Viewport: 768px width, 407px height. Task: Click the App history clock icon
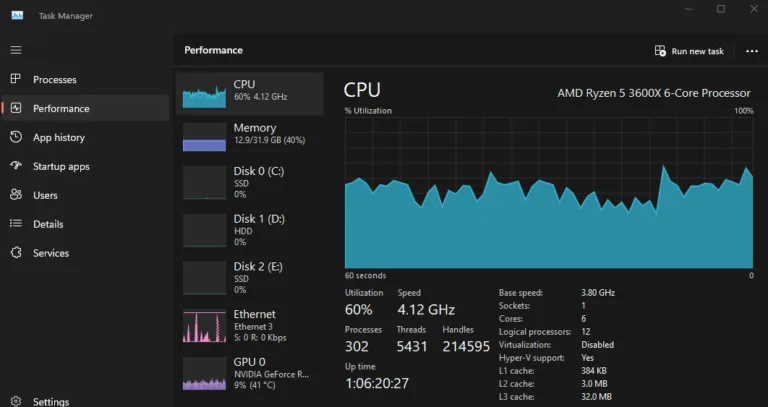coord(16,137)
